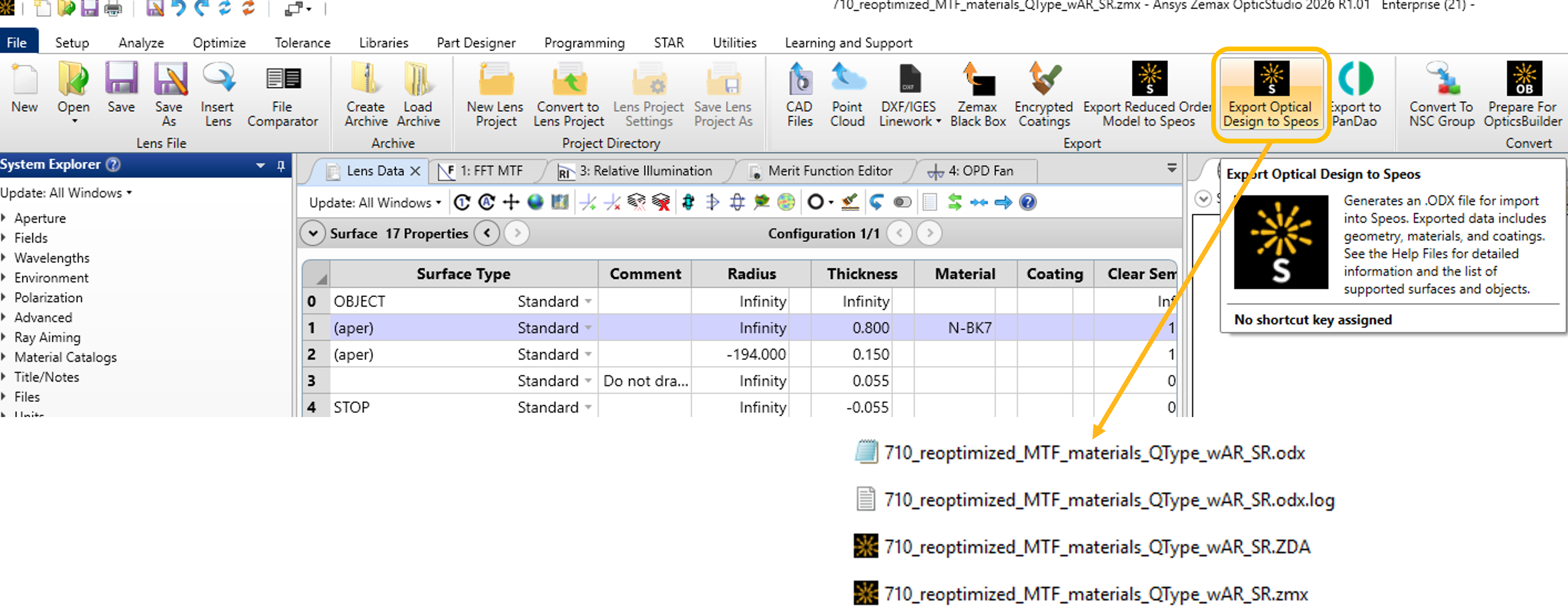
Task: Switch to the Tolerance ribbon tab
Action: coord(302,43)
